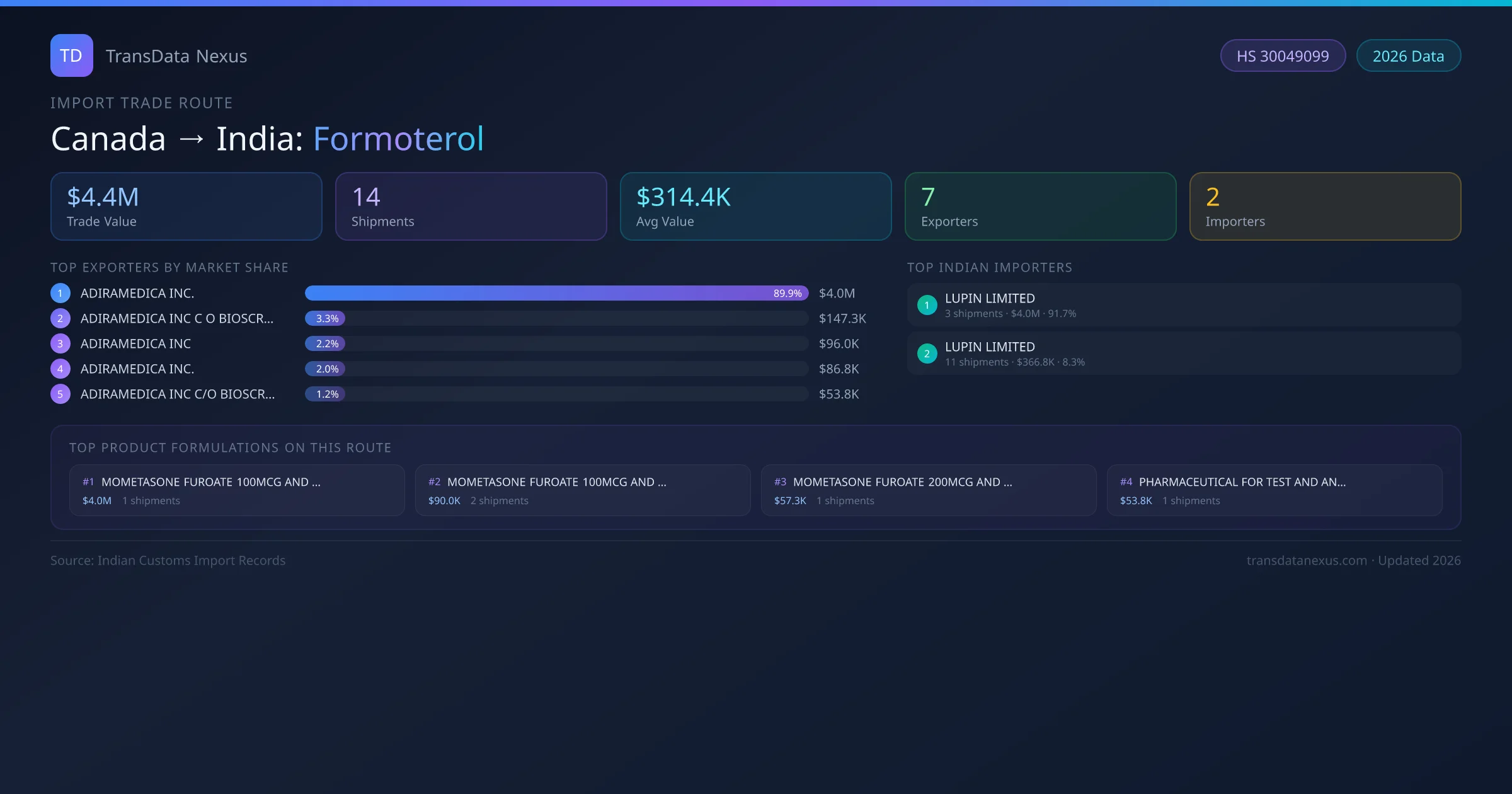Select rank 2 exporter circle icon
This screenshot has height=794, width=1512.
point(60,318)
